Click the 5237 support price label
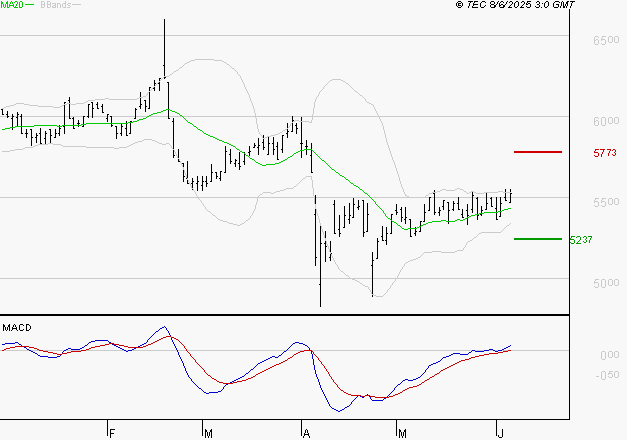The width and height of the screenshot is (627, 440). tap(582, 240)
